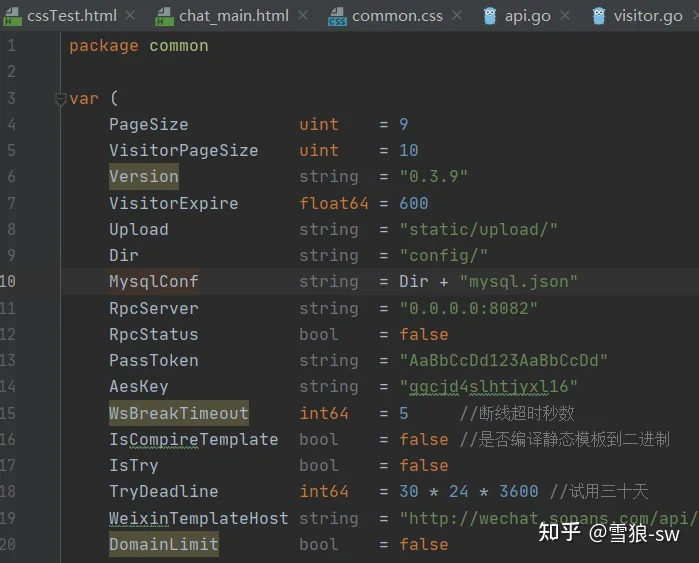
Task: Click the PageSize variable name
Action: [x=148, y=124]
